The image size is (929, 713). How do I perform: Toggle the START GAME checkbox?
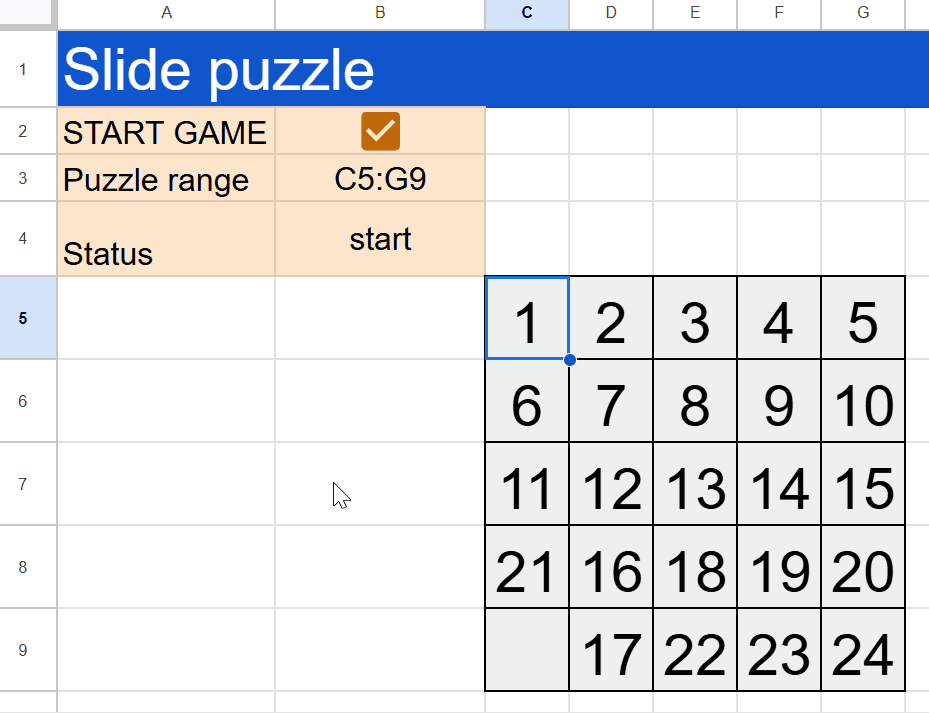[x=380, y=131]
